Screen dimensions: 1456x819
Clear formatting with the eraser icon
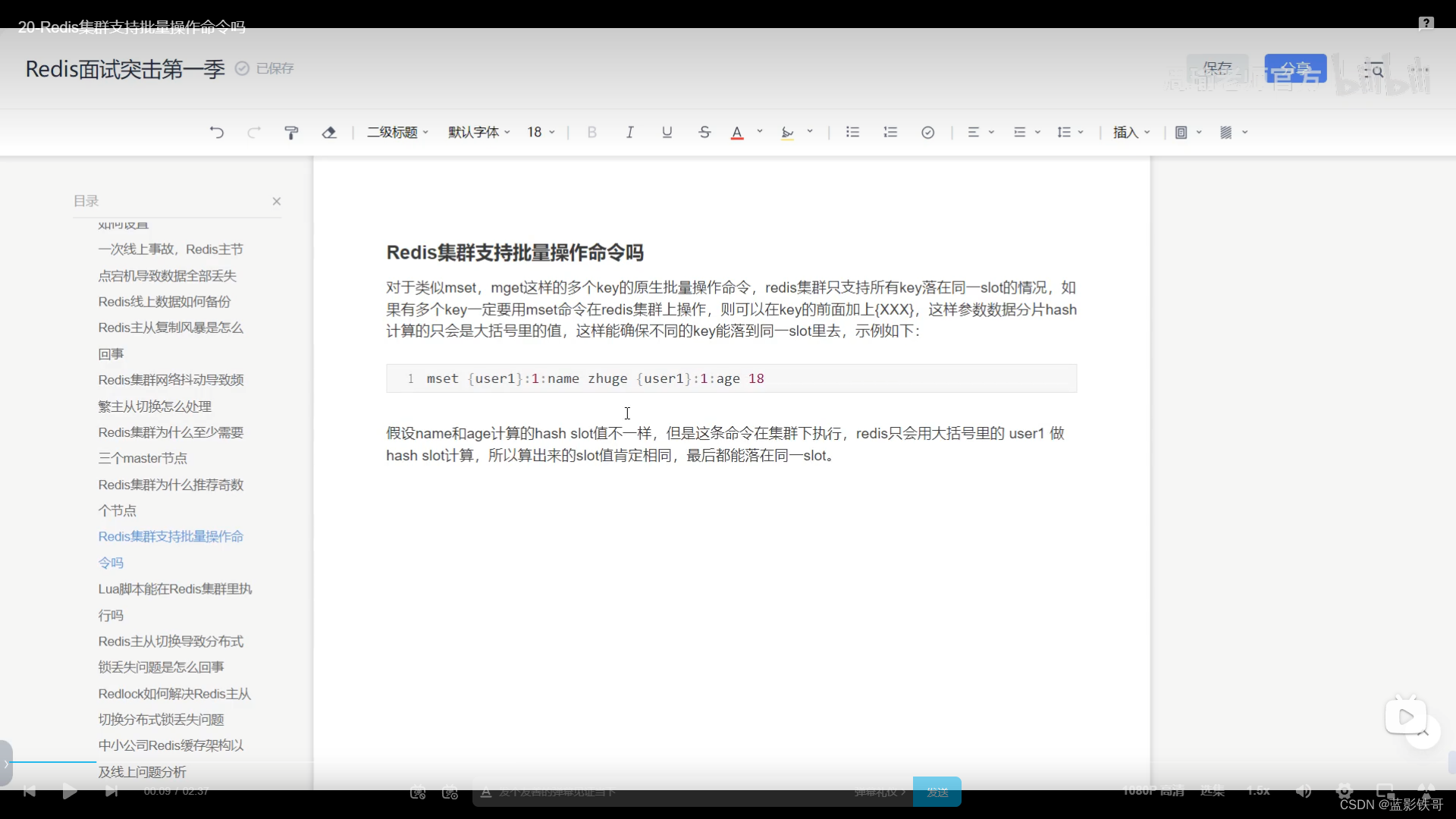pos(329,133)
